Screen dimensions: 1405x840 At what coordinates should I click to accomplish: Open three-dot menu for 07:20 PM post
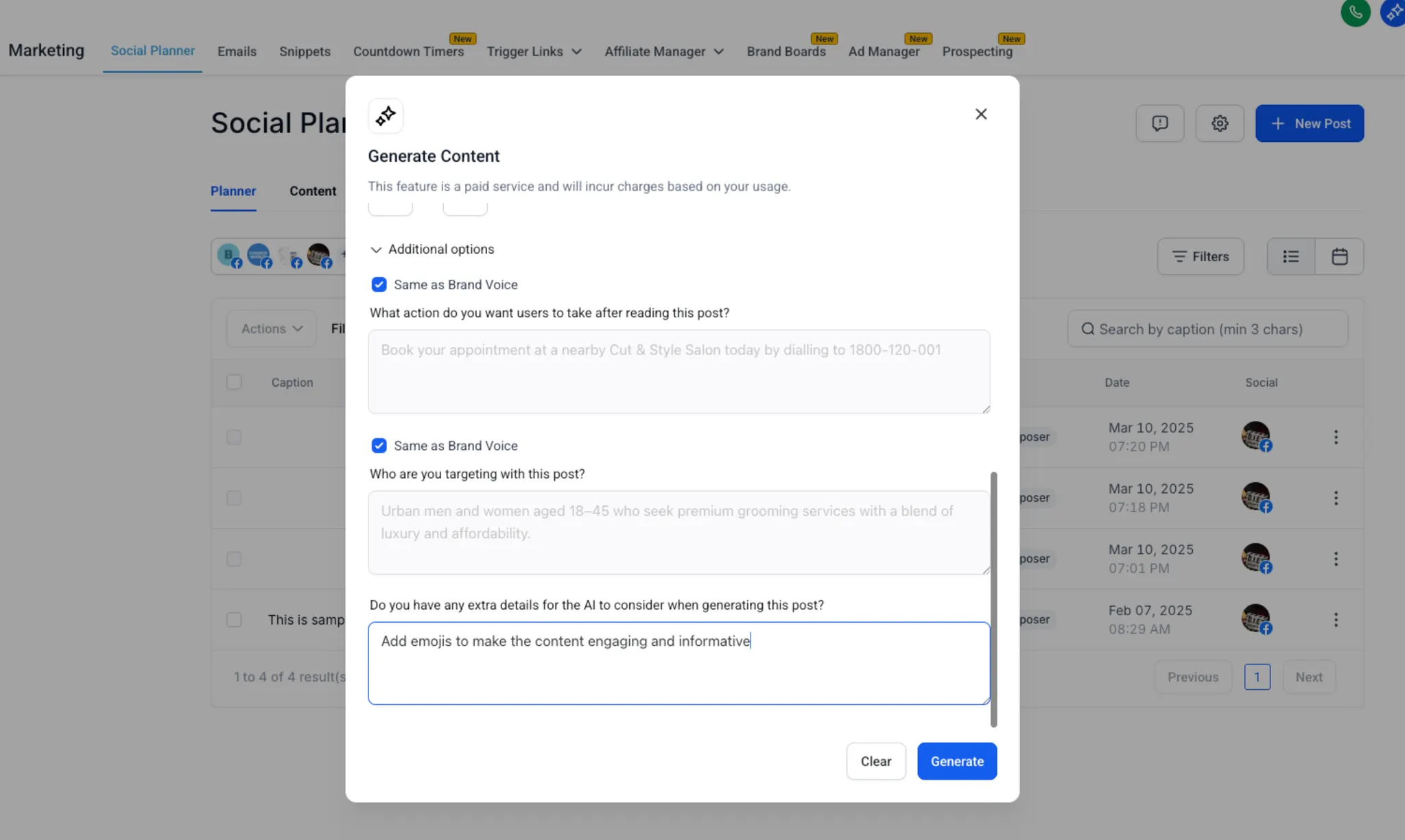point(1335,437)
